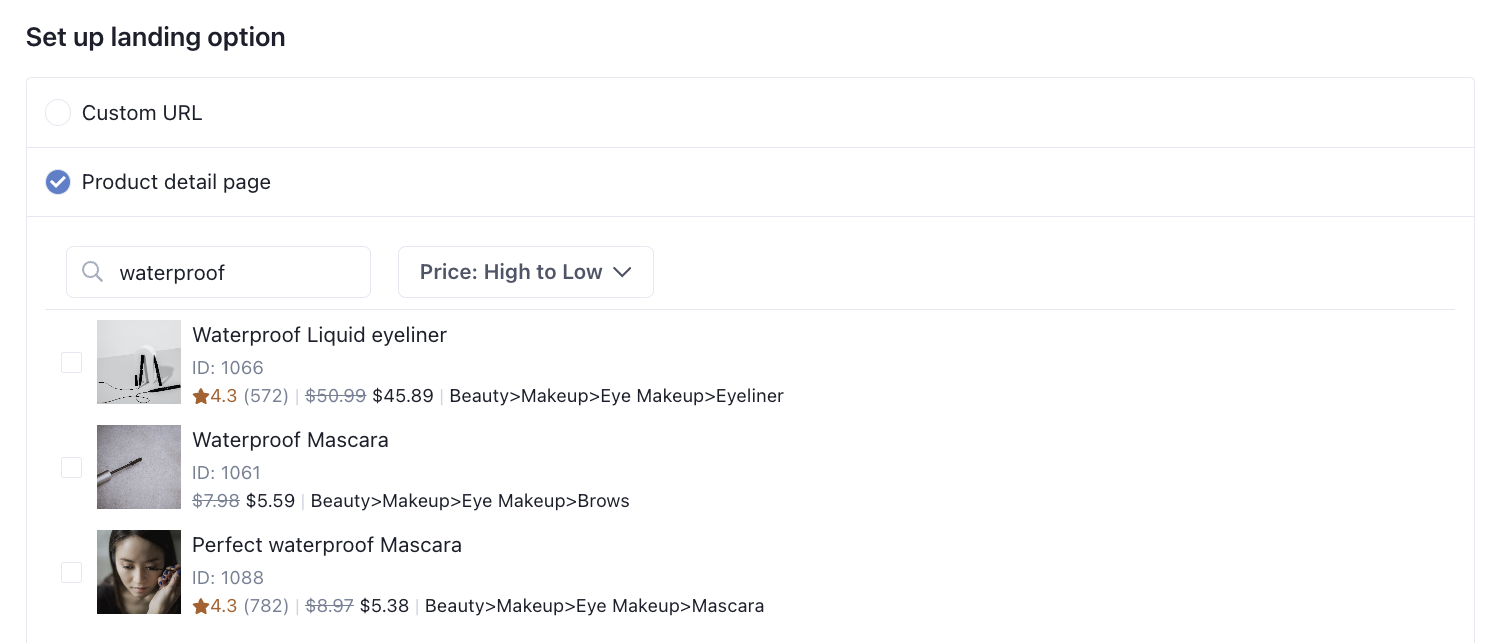Click the 'ID: 1061' text
Viewport: 1501px width, 643px height.
point(226,473)
